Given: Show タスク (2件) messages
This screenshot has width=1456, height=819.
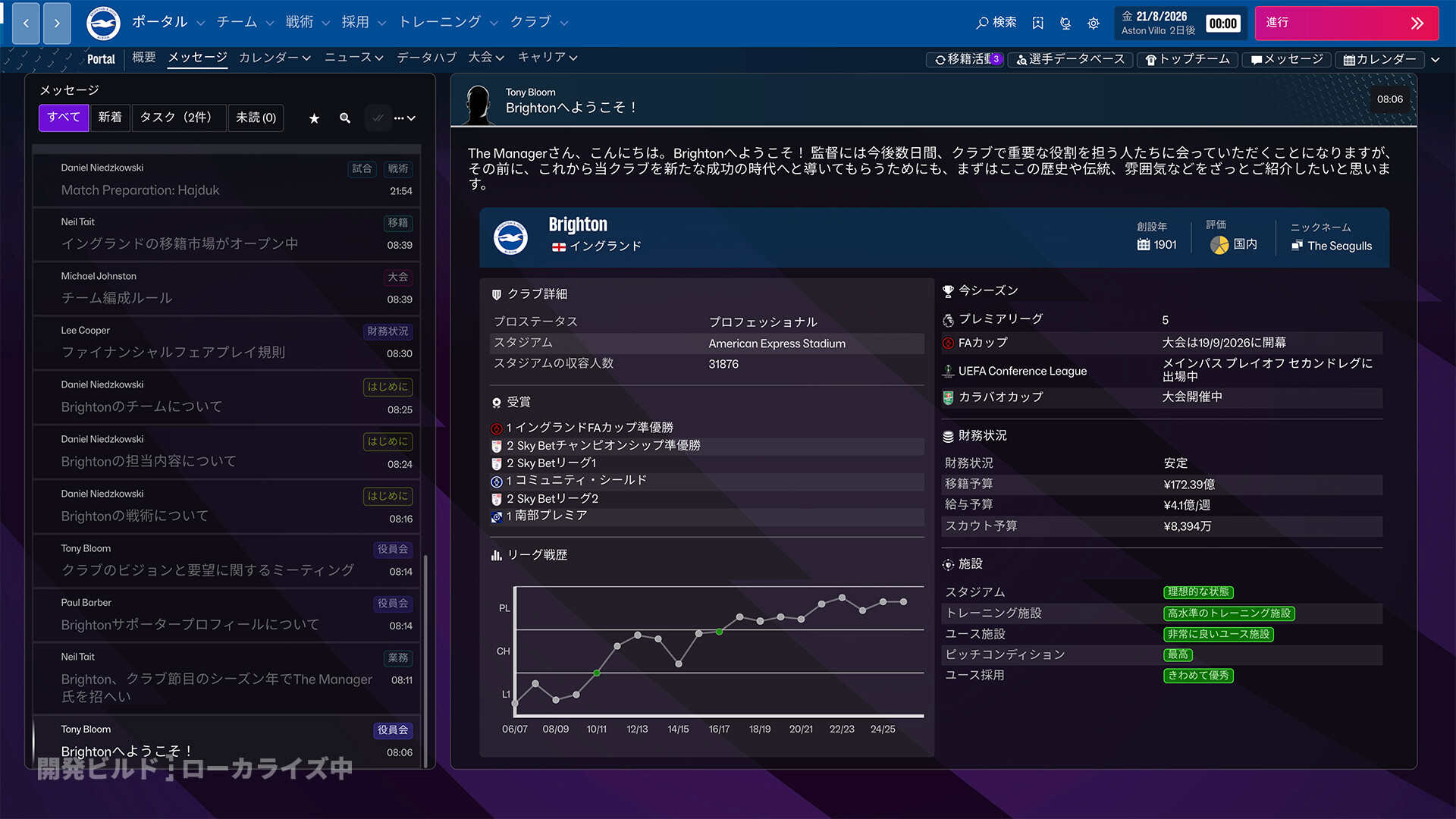Looking at the screenshot, I should [x=179, y=118].
